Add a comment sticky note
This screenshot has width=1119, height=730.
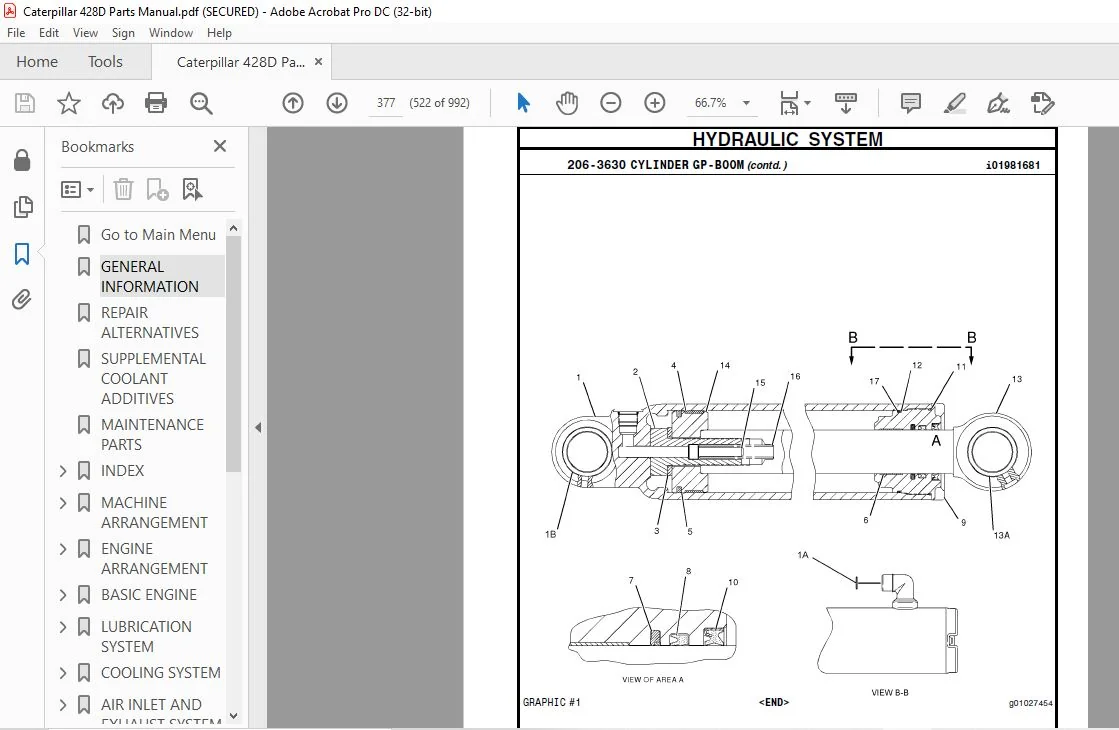pyautogui.click(x=911, y=103)
